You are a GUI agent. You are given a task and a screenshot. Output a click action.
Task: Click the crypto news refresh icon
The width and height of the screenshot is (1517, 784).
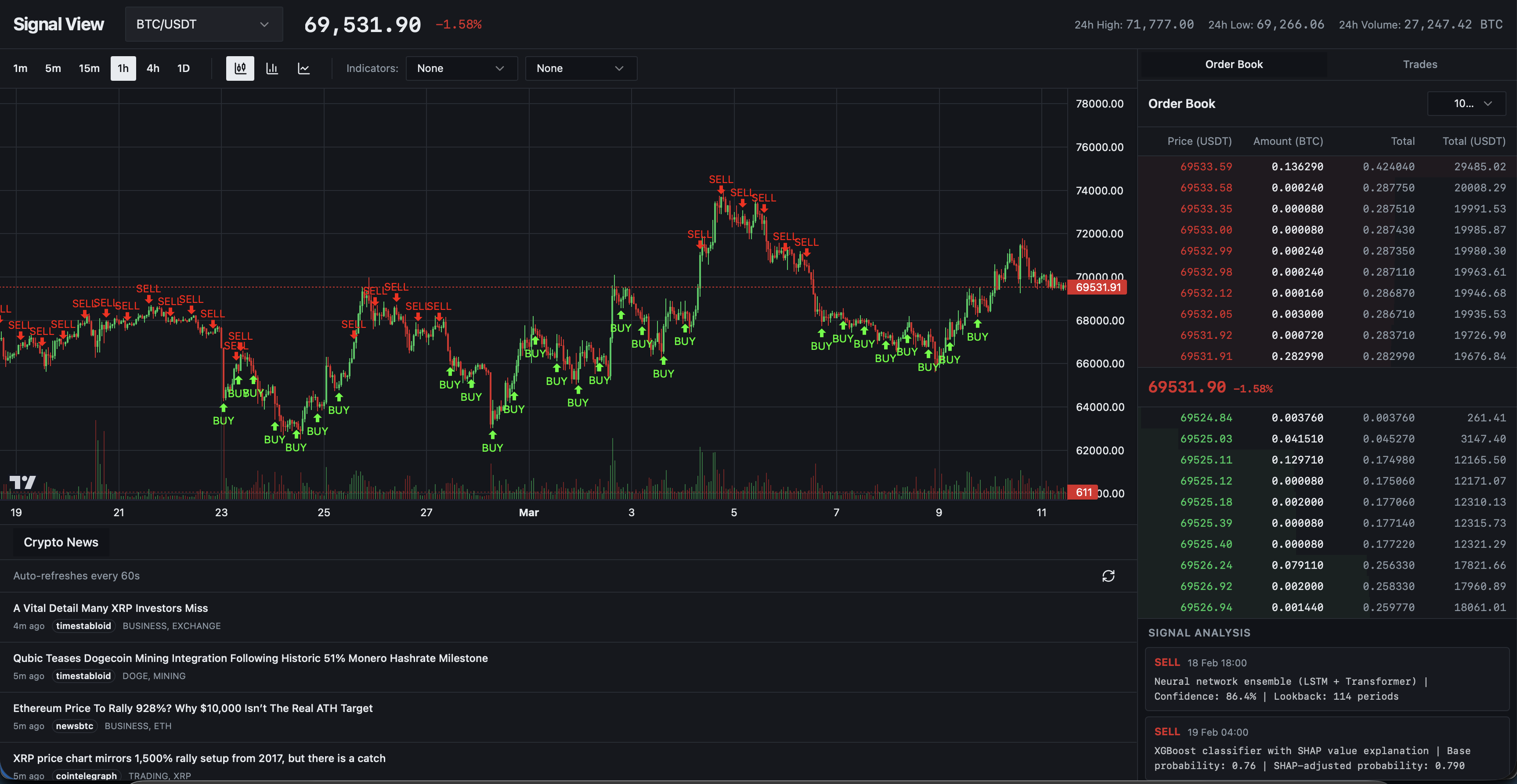(1108, 575)
